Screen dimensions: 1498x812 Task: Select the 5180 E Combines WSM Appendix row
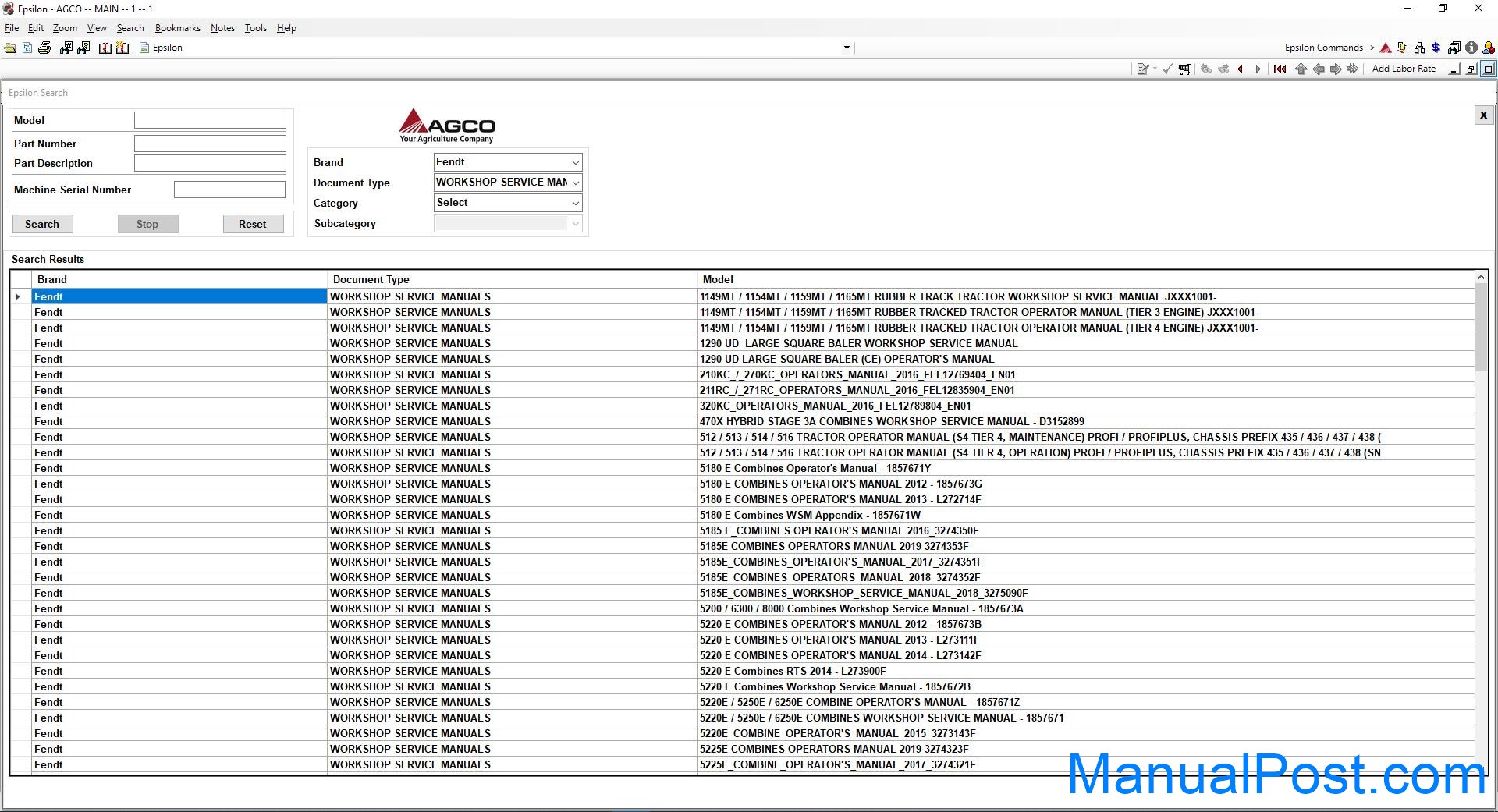tap(742, 515)
